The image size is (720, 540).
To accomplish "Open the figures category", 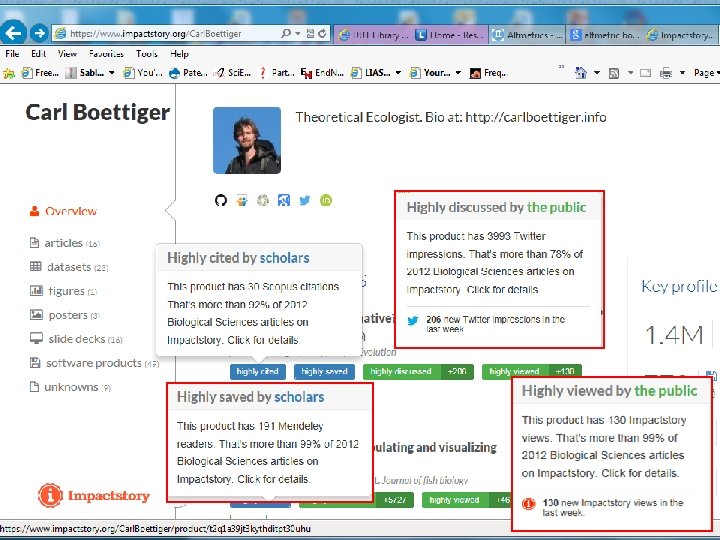I will [x=64, y=291].
